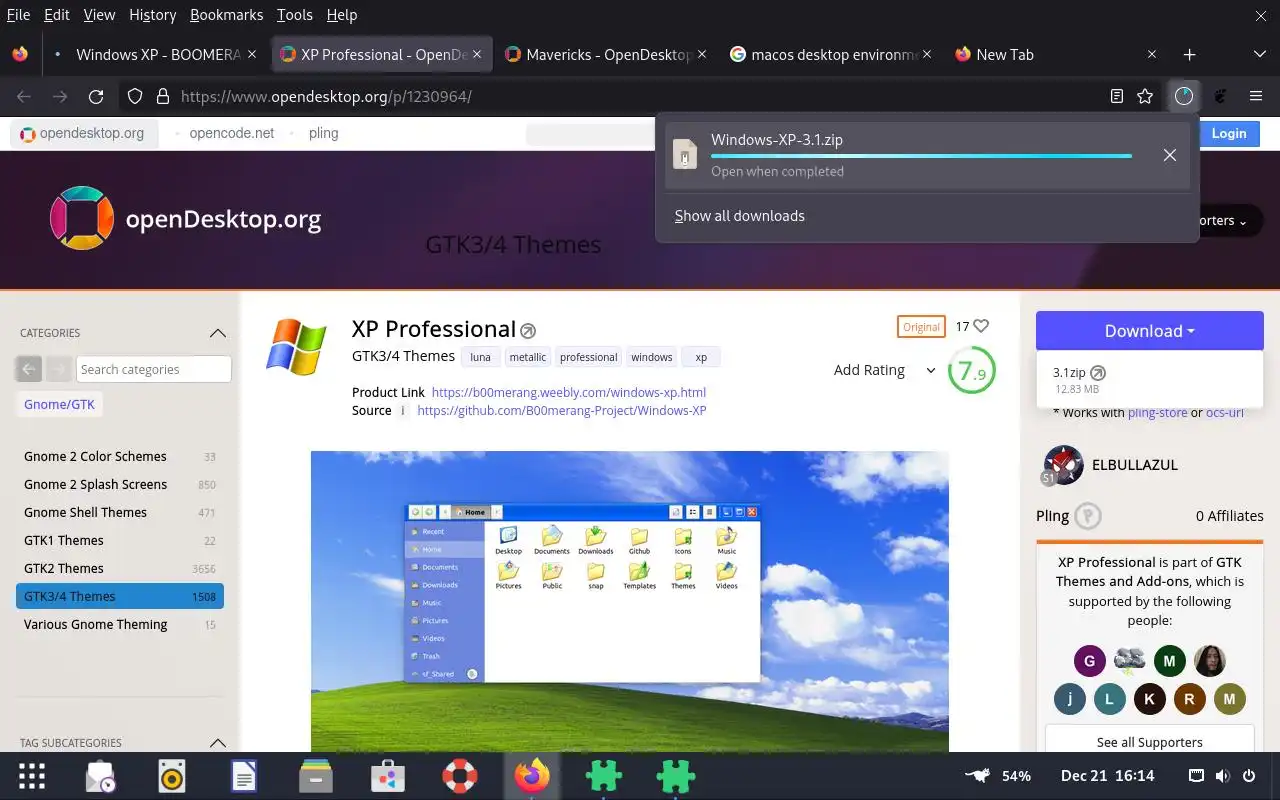This screenshot has height=800, width=1280.
Task: Open supporter avatar labeled R
Action: click(1189, 699)
